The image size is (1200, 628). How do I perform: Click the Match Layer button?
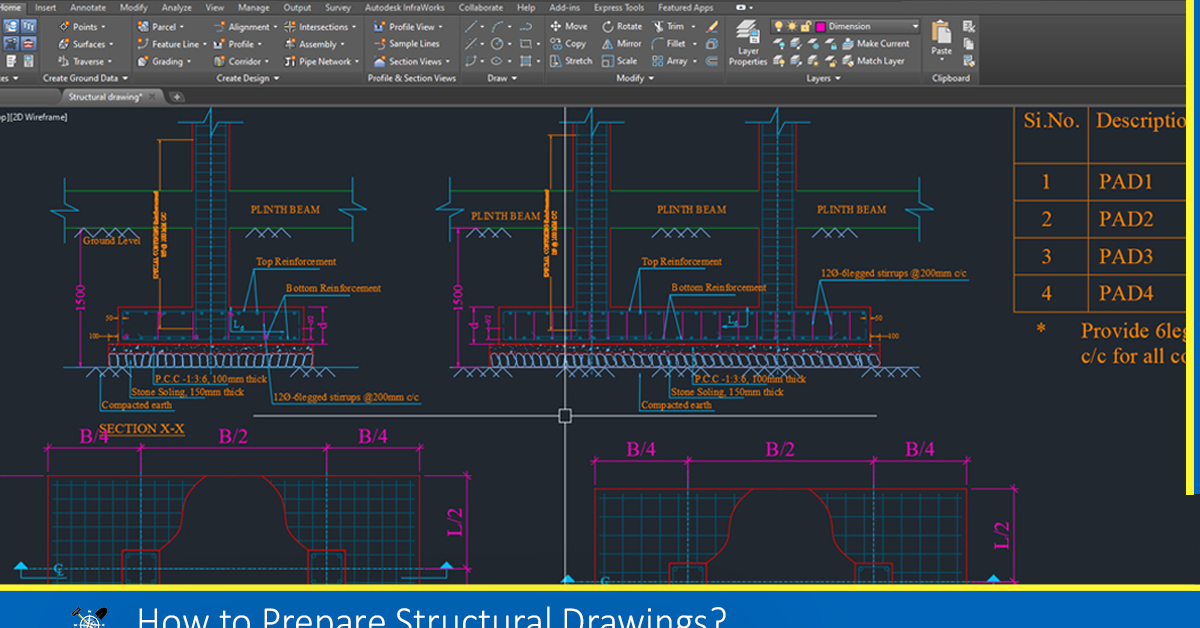873,61
